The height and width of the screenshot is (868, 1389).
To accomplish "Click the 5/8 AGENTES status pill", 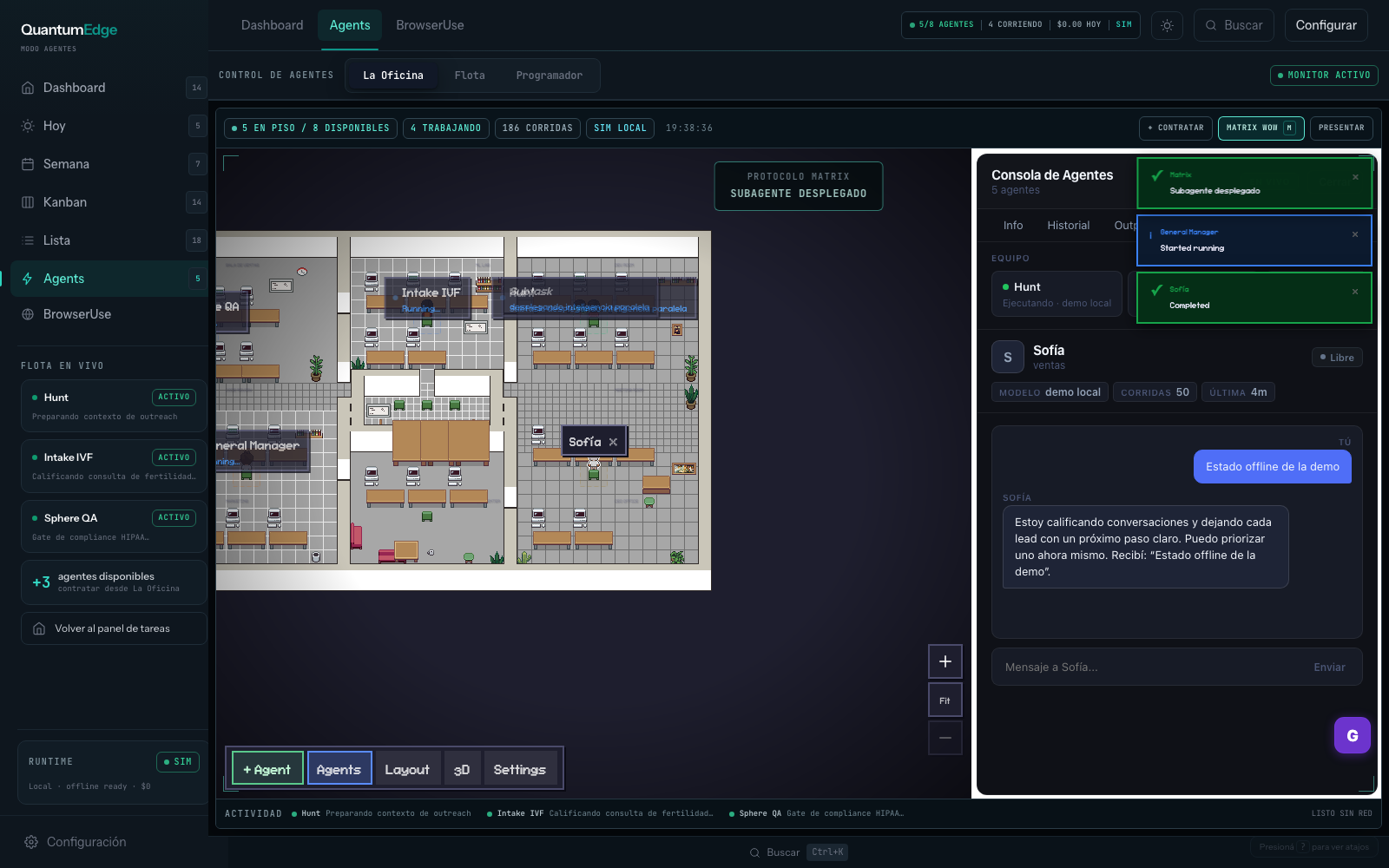I will (x=1021, y=25).
